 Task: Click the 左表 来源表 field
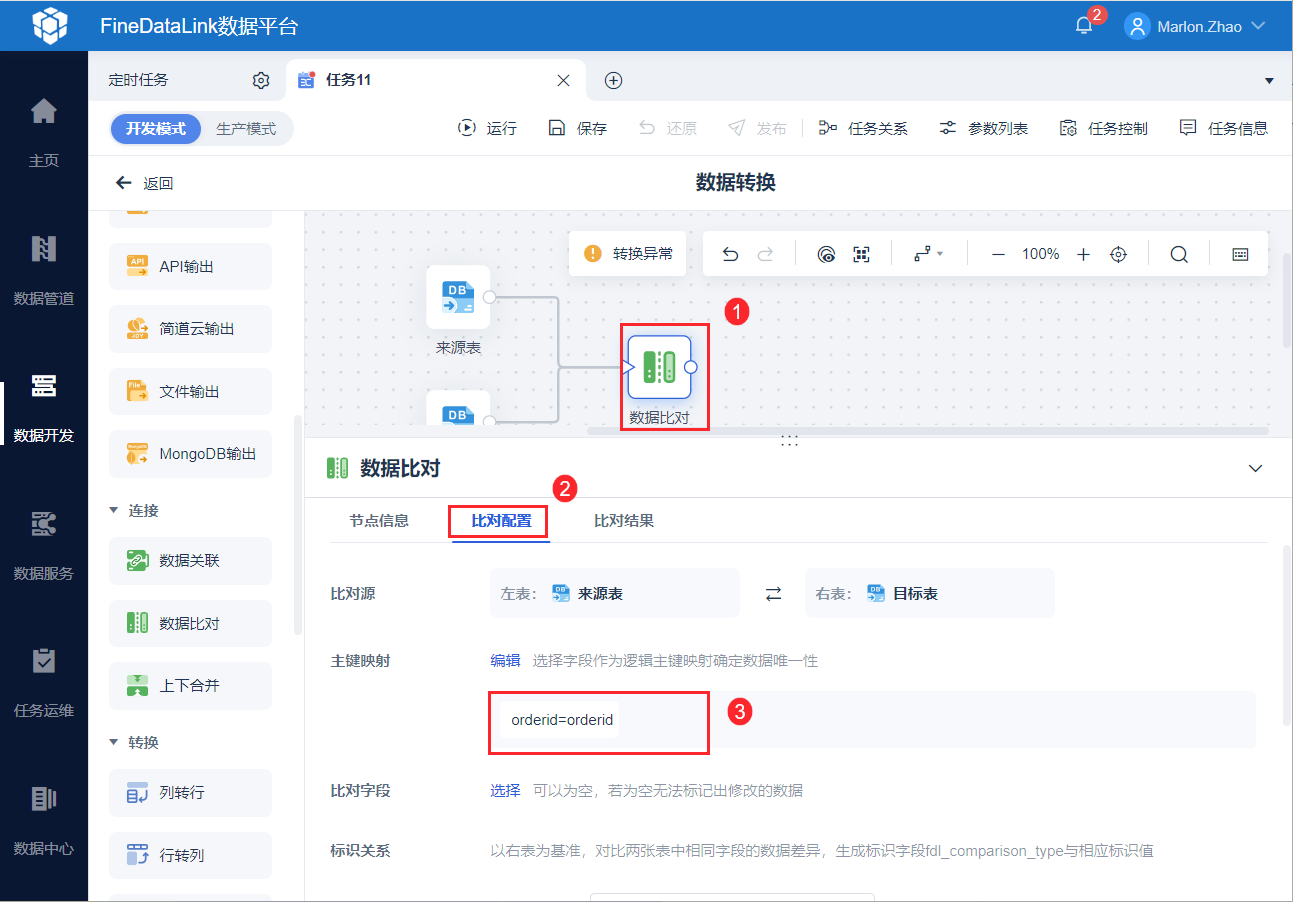click(614, 593)
